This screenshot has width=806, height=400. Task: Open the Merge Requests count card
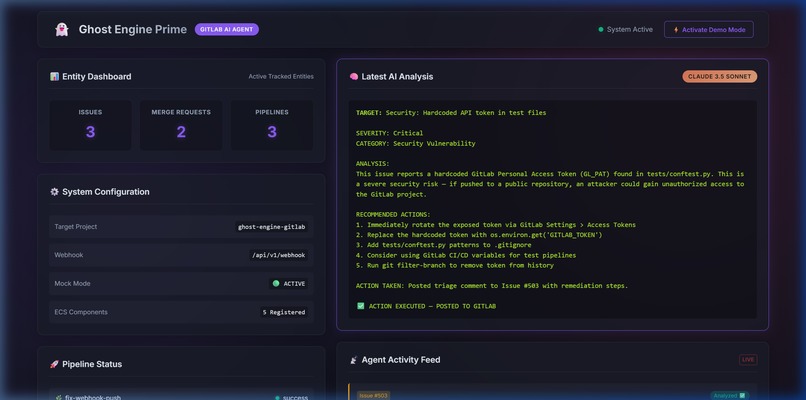(x=181, y=125)
